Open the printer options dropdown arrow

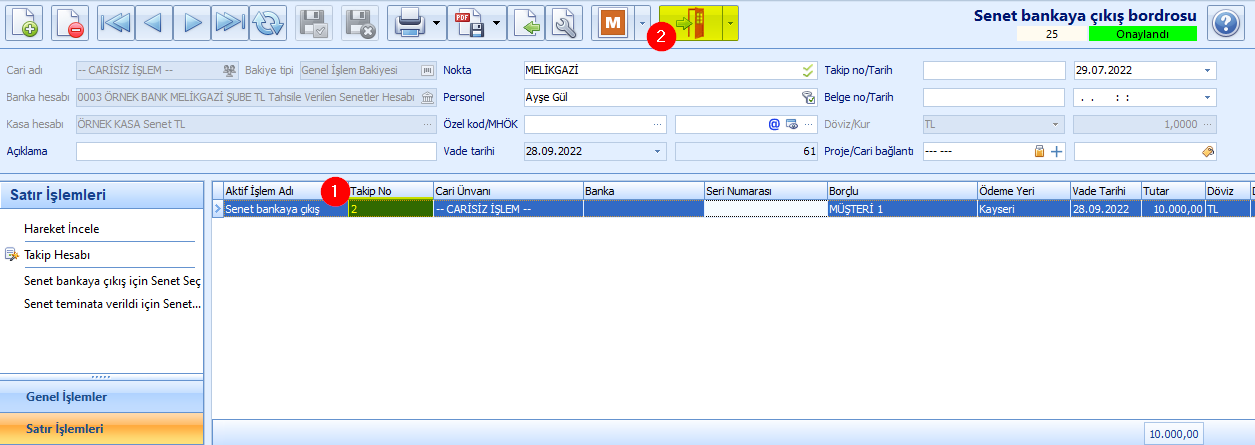(437, 22)
